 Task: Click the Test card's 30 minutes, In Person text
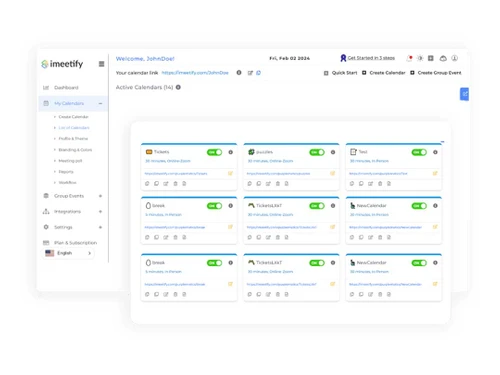coord(369,161)
